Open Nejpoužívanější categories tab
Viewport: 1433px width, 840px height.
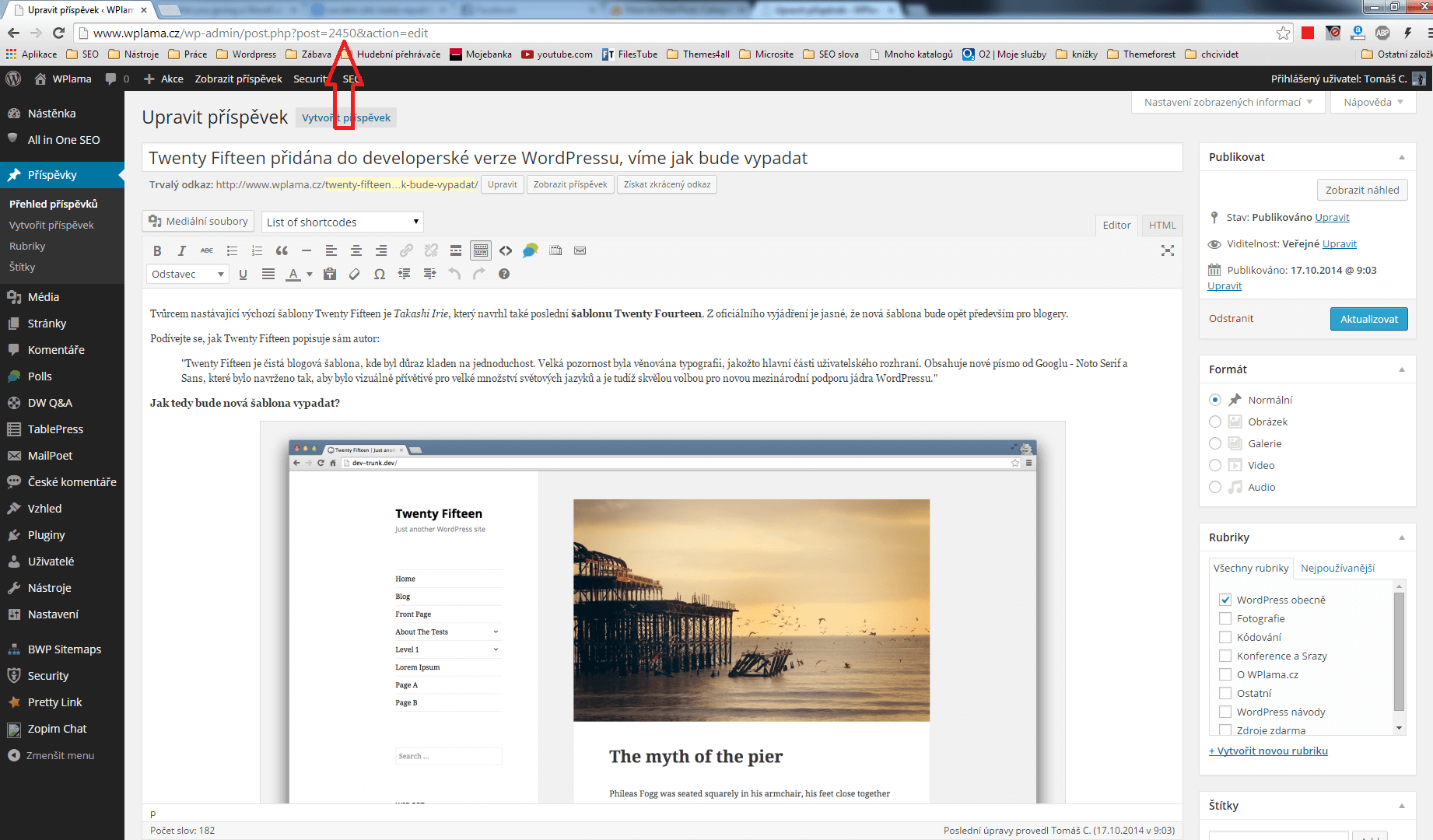pos(1337,568)
